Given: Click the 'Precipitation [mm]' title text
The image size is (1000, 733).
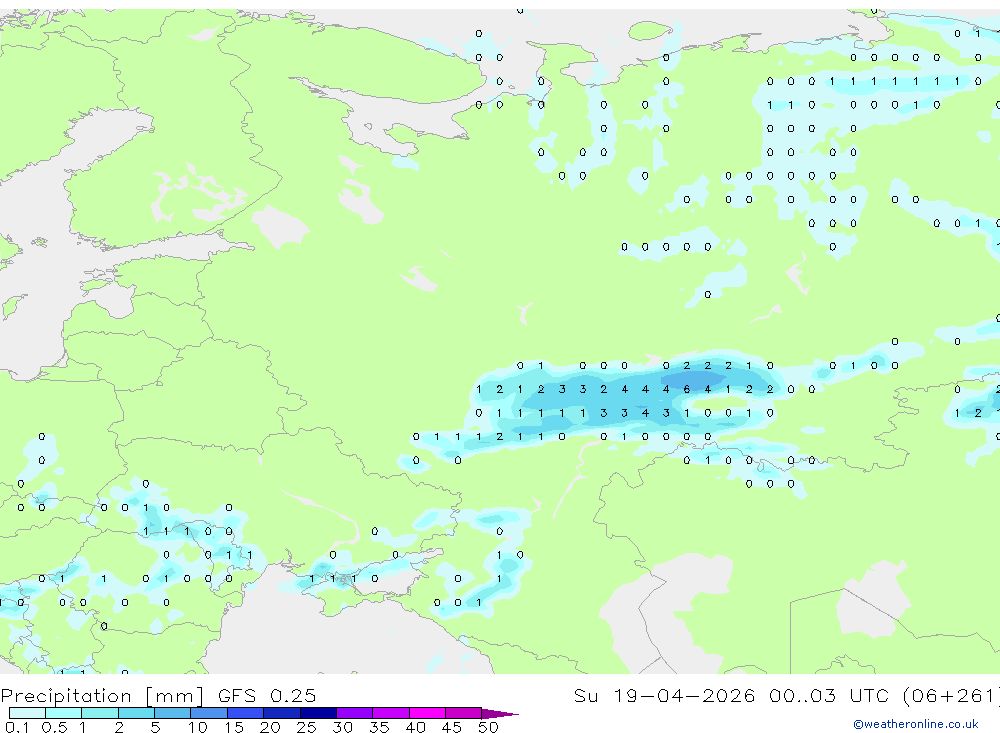Looking at the screenshot, I should (x=102, y=695).
